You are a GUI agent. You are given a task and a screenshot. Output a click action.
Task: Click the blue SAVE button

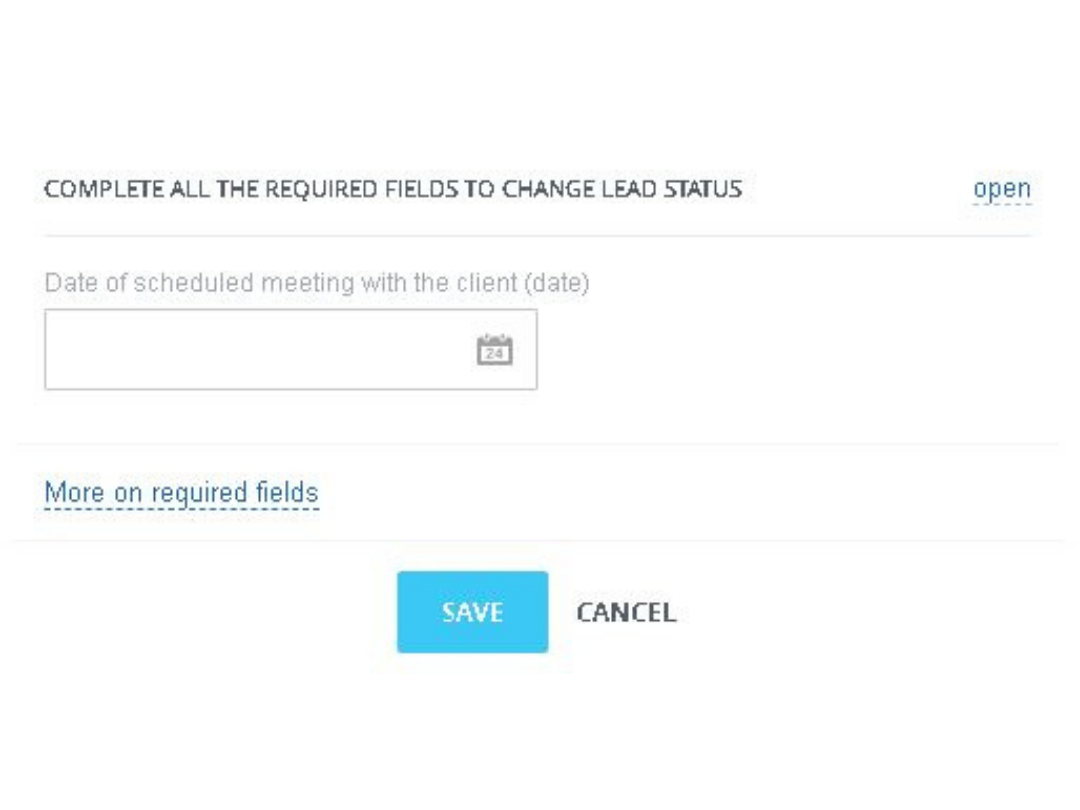[x=472, y=612]
